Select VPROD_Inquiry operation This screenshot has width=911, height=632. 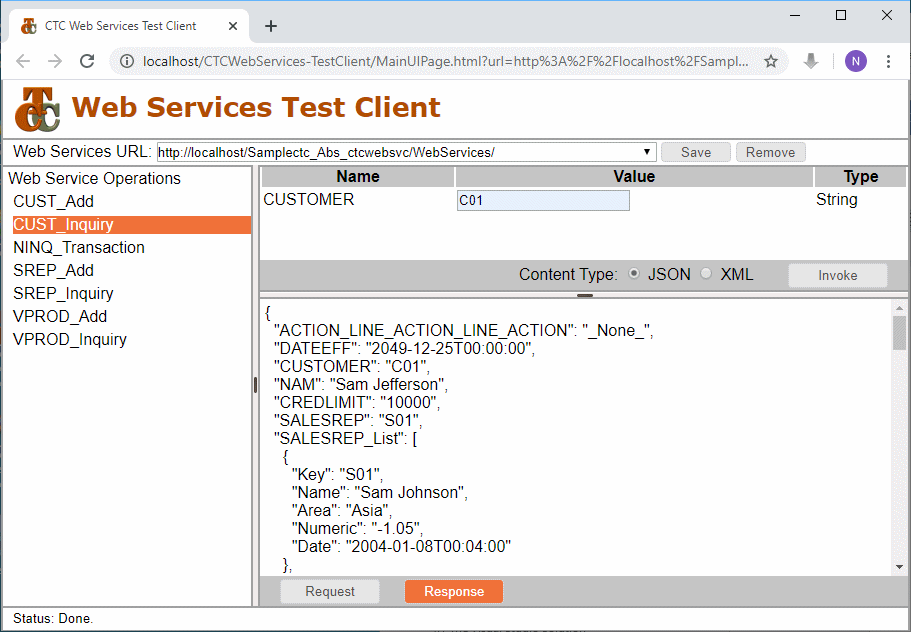click(x=70, y=339)
